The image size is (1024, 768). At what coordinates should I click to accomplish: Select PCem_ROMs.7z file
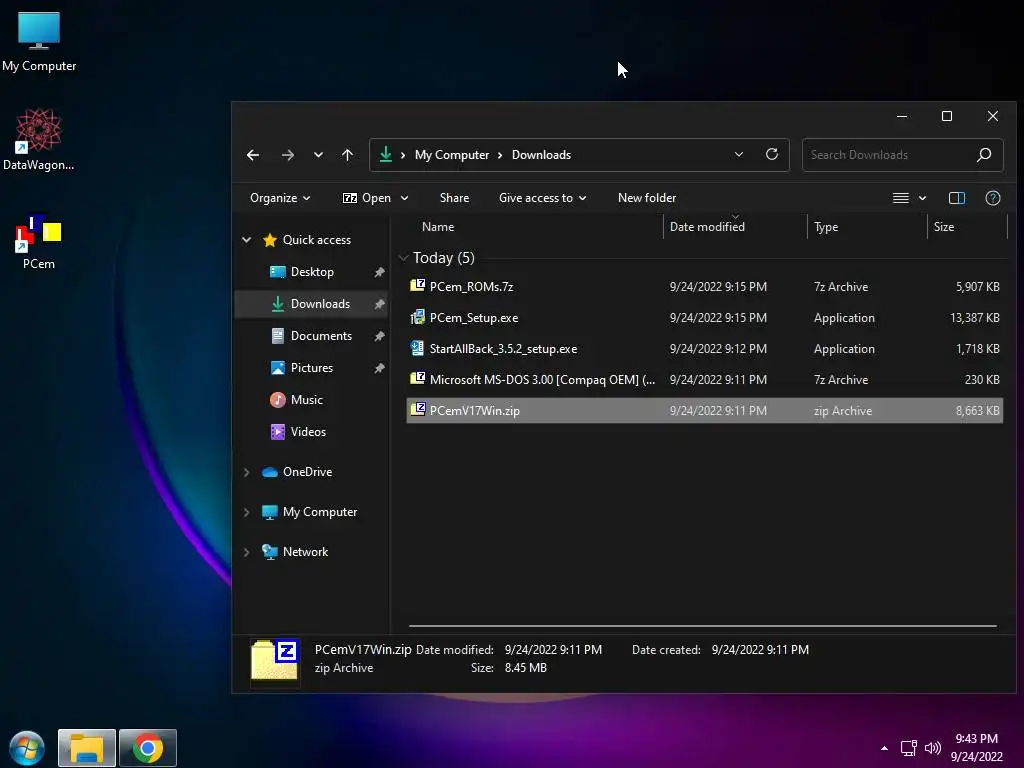pyautogui.click(x=704, y=287)
